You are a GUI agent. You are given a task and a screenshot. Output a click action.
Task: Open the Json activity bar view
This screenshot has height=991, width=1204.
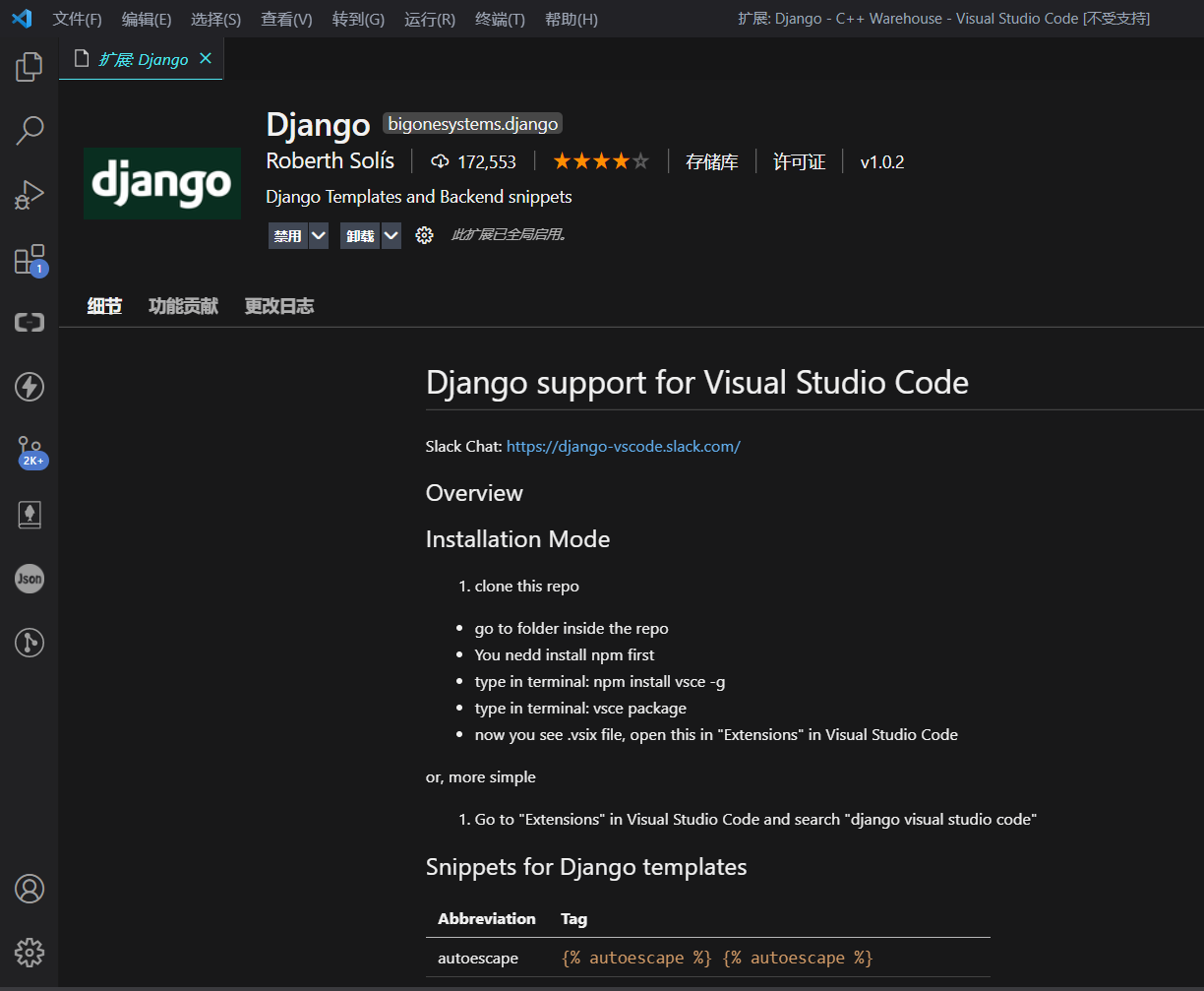pos(30,579)
